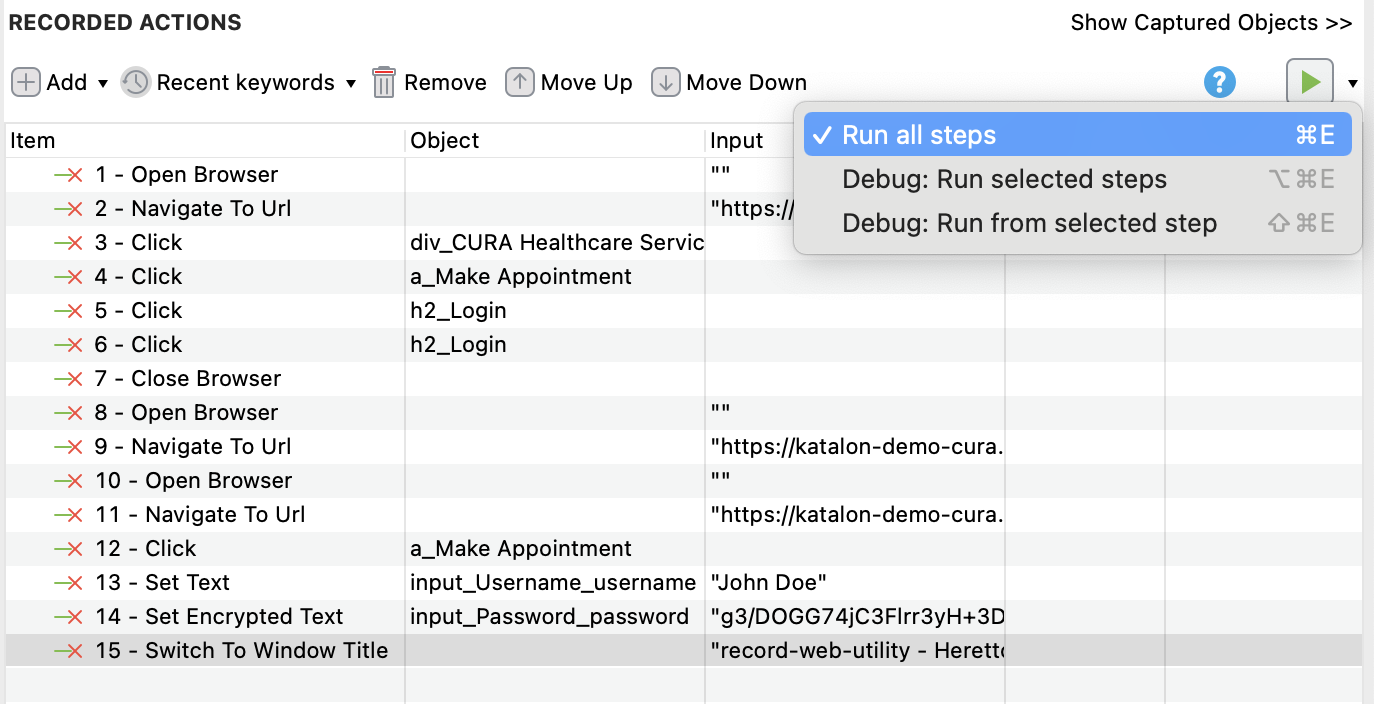Open the dropdown arrow beside Run button
Screen dimensions: 1374x704
1353,83
